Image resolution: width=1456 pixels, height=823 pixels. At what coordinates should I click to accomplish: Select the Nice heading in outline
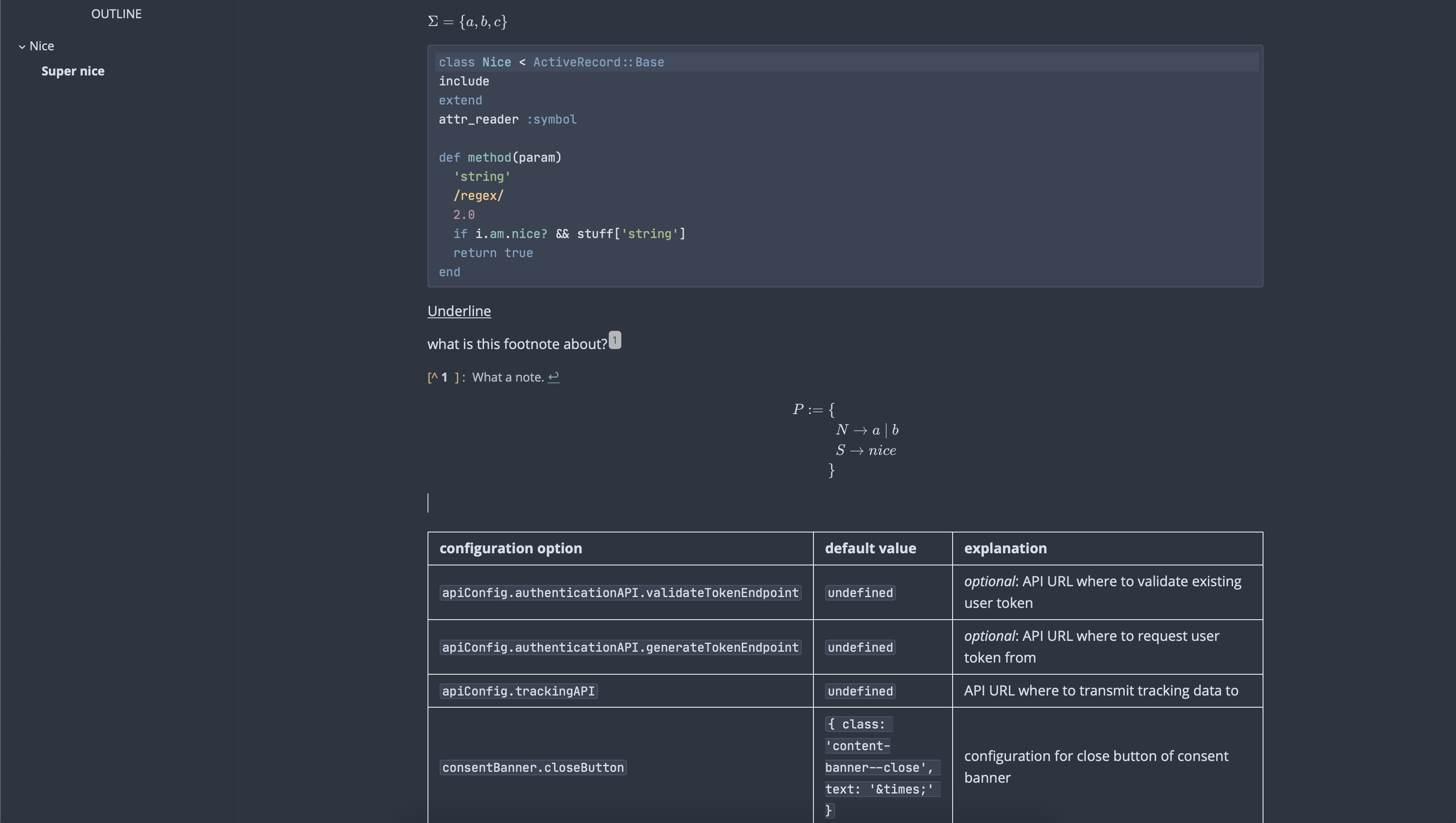[x=42, y=46]
